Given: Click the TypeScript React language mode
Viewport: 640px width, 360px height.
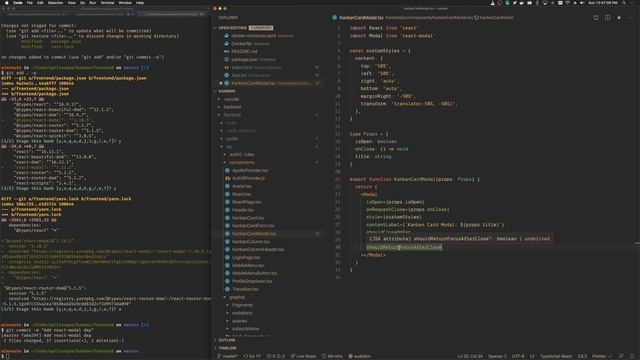Looking at the screenshot, I should coord(556,356).
